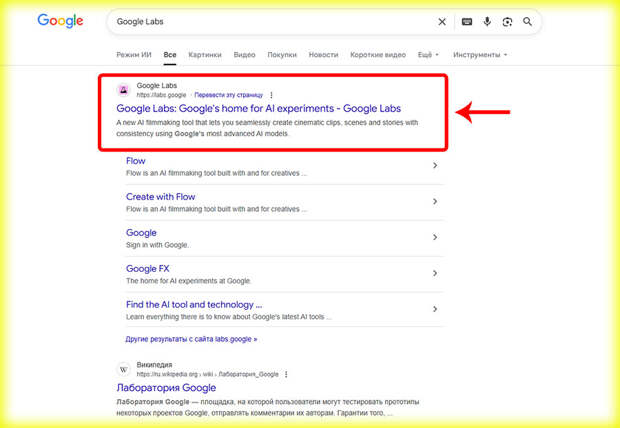Expand the Google FX sitelink chevron
The height and width of the screenshot is (428, 620).
click(x=435, y=274)
